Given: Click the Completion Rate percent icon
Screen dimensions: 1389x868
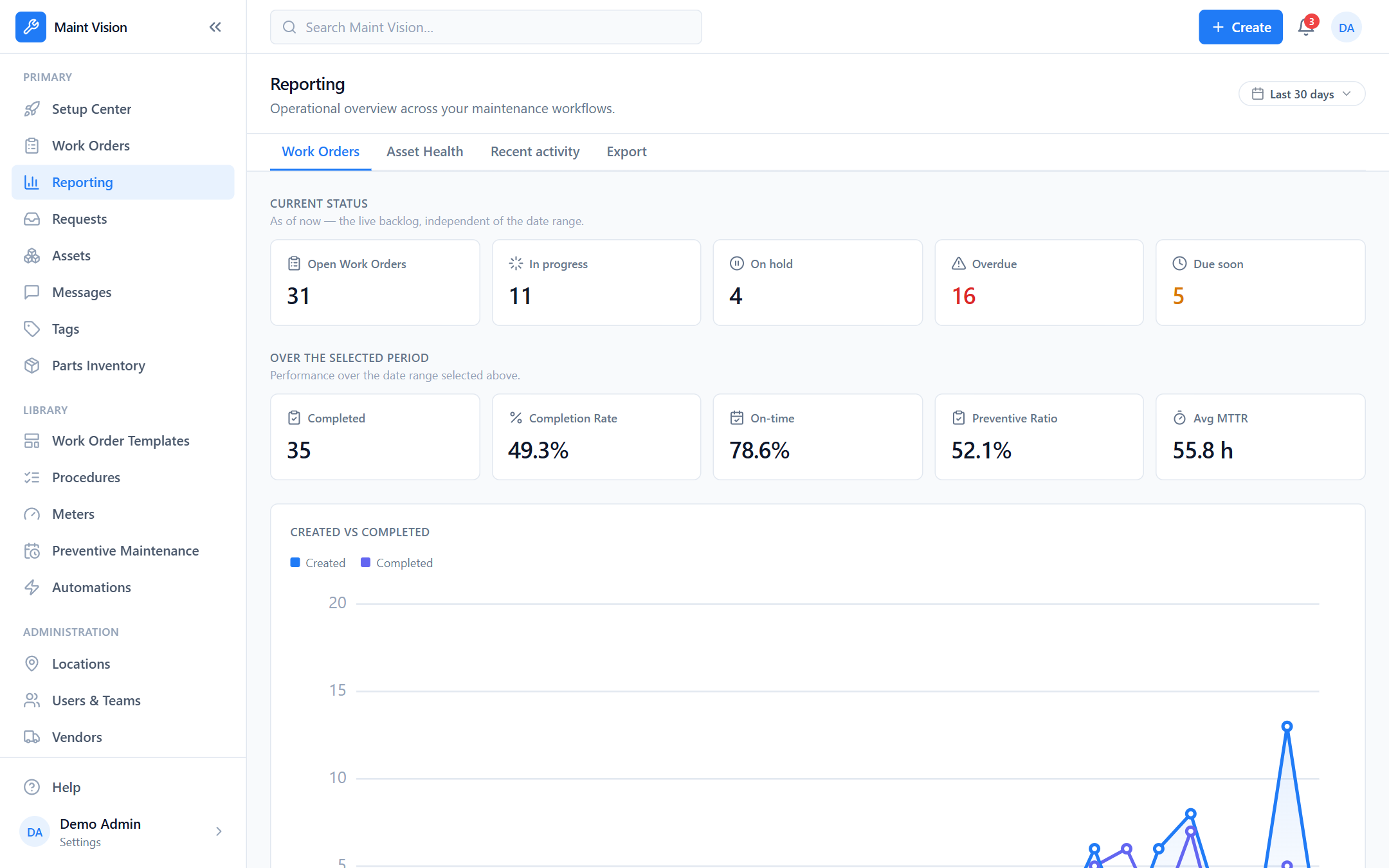Looking at the screenshot, I should pos(516,418).
